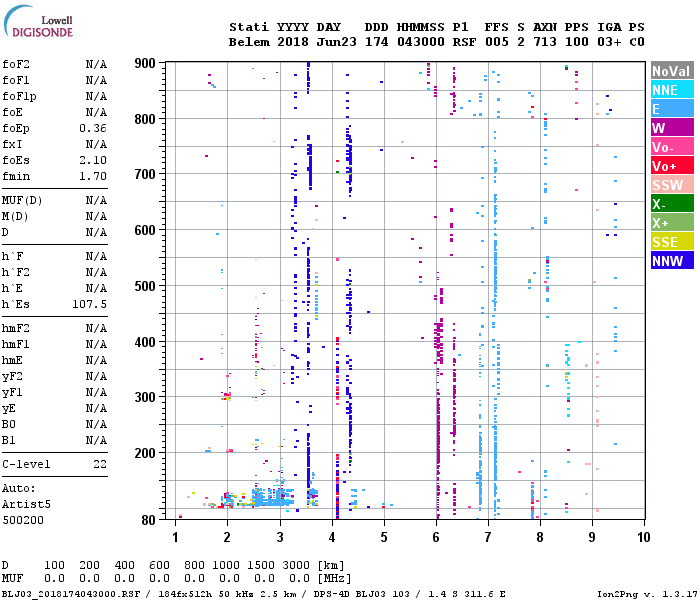Click the [MHz] unit label
This screenshot has height=600, width=700.
click(334, 579)
